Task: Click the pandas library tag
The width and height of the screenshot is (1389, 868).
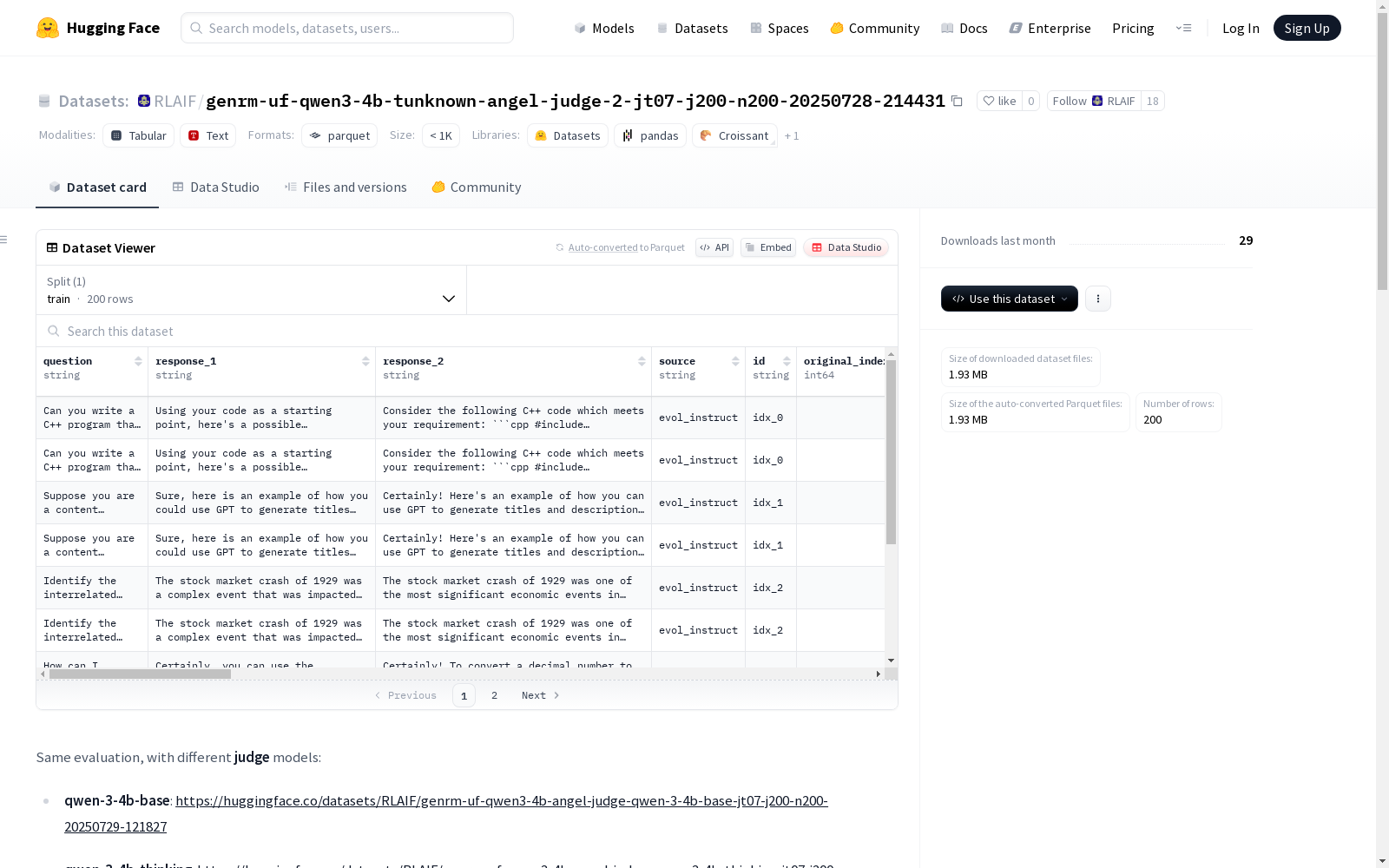Action: (650, 135)
